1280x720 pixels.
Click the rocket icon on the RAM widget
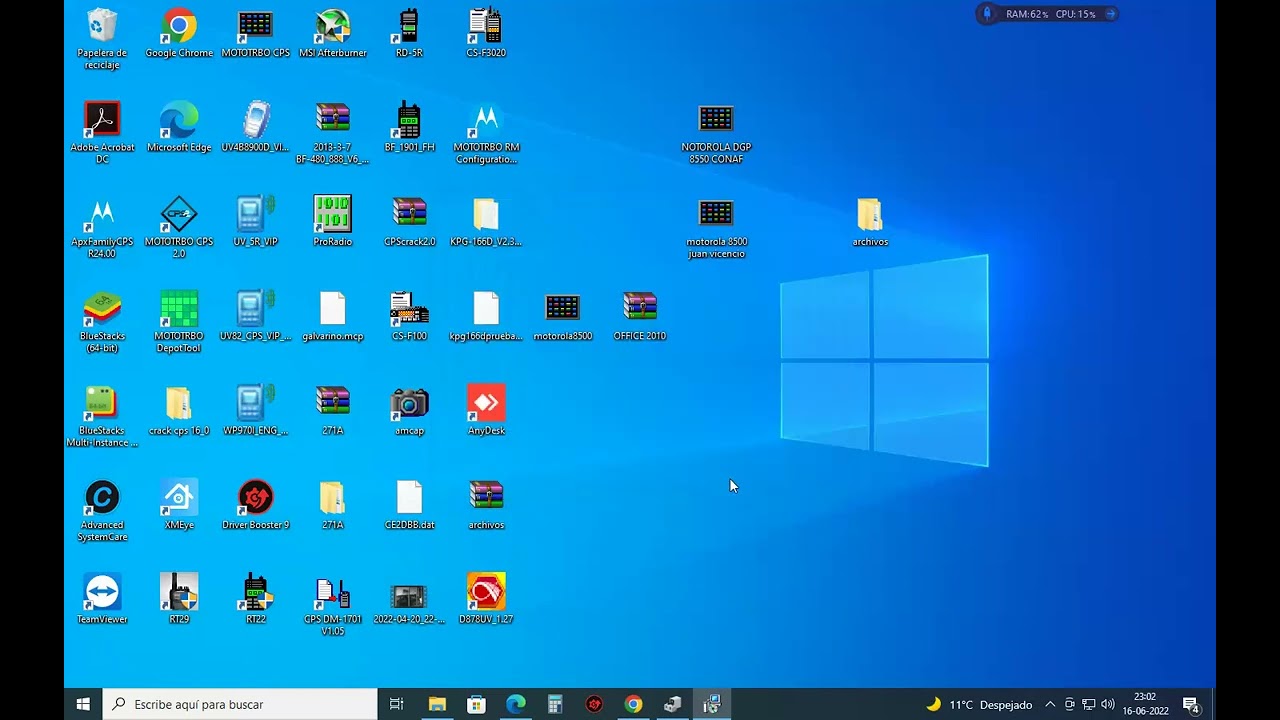(x=988, y=14)
